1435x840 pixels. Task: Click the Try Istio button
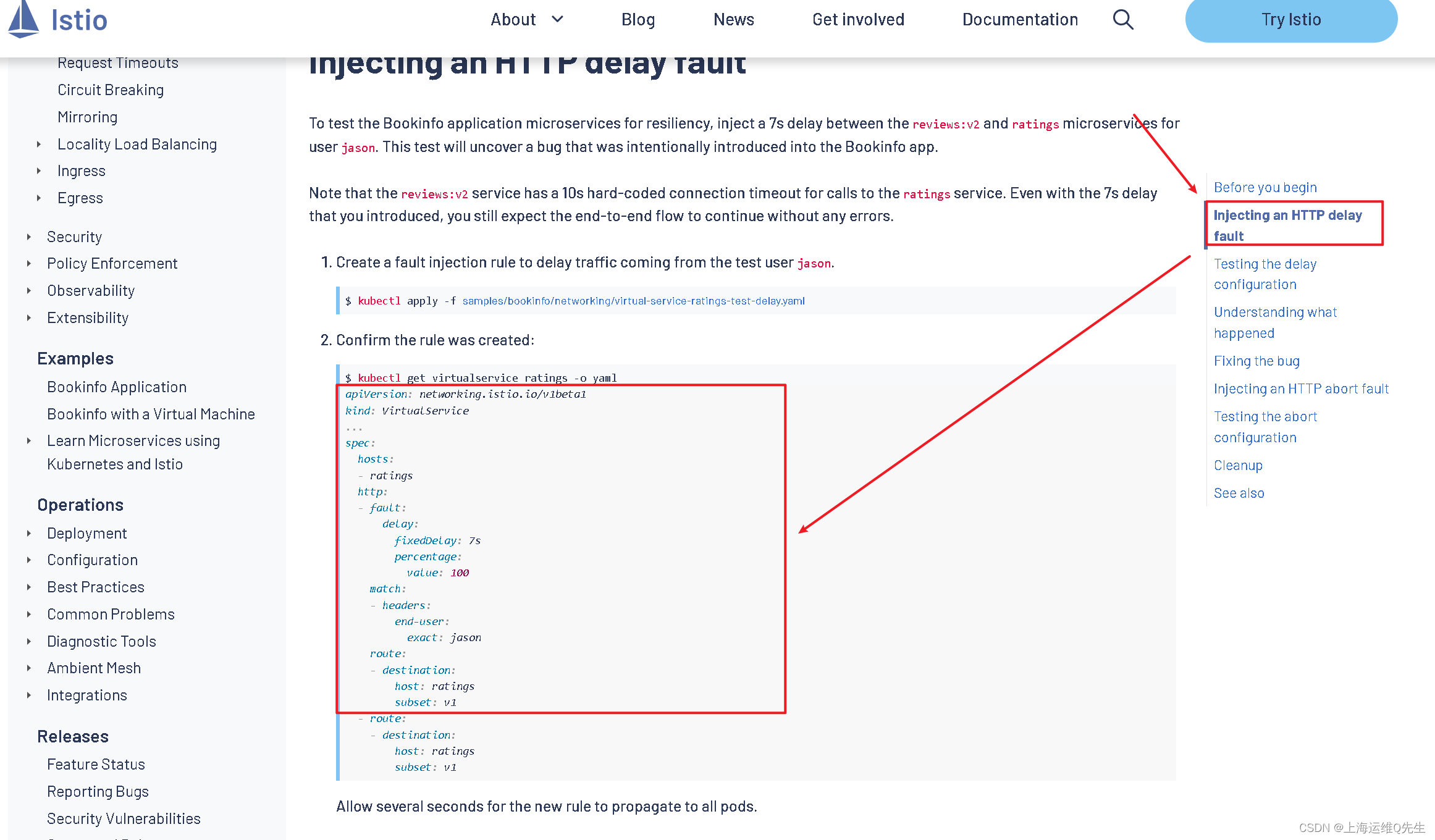click(1291, 20)
